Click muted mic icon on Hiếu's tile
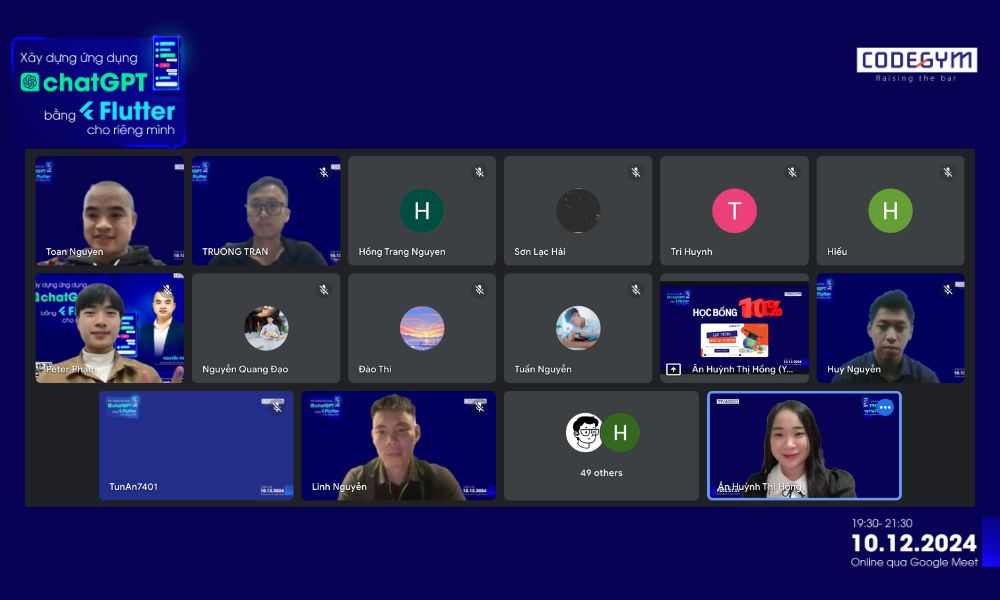Image resolution: width=1000 pixels, height=600 pixels. click(947, 173)
